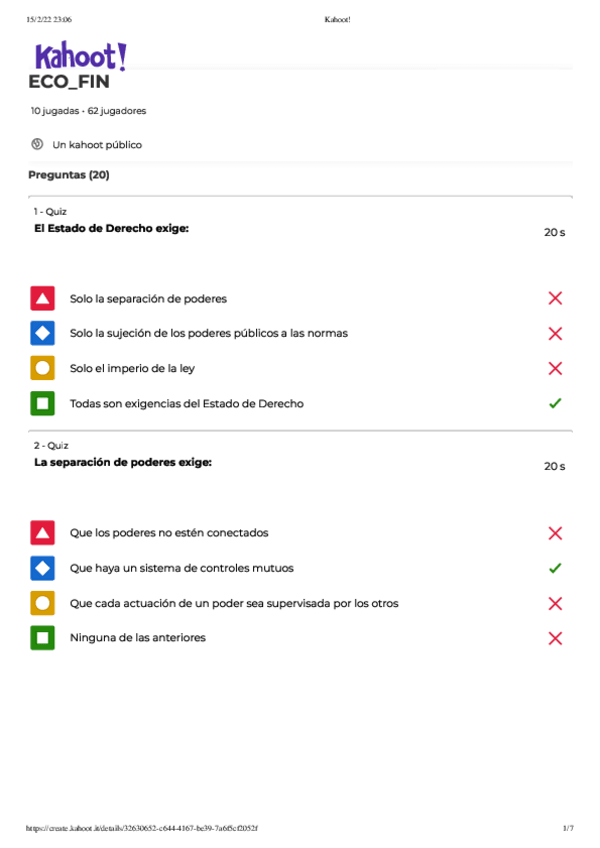
Task: Click the green checkmark for 'controles mutuos'
Action: [555, 568]
